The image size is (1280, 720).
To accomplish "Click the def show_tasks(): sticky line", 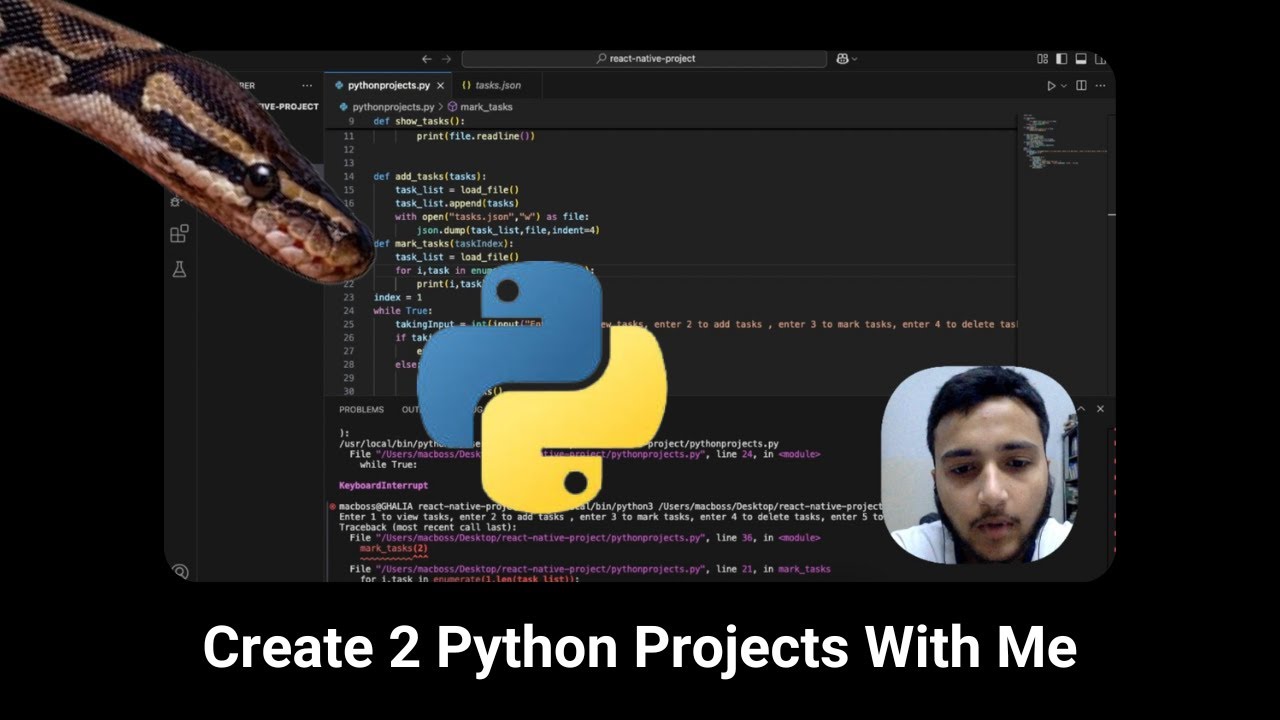I will point(419,121).
